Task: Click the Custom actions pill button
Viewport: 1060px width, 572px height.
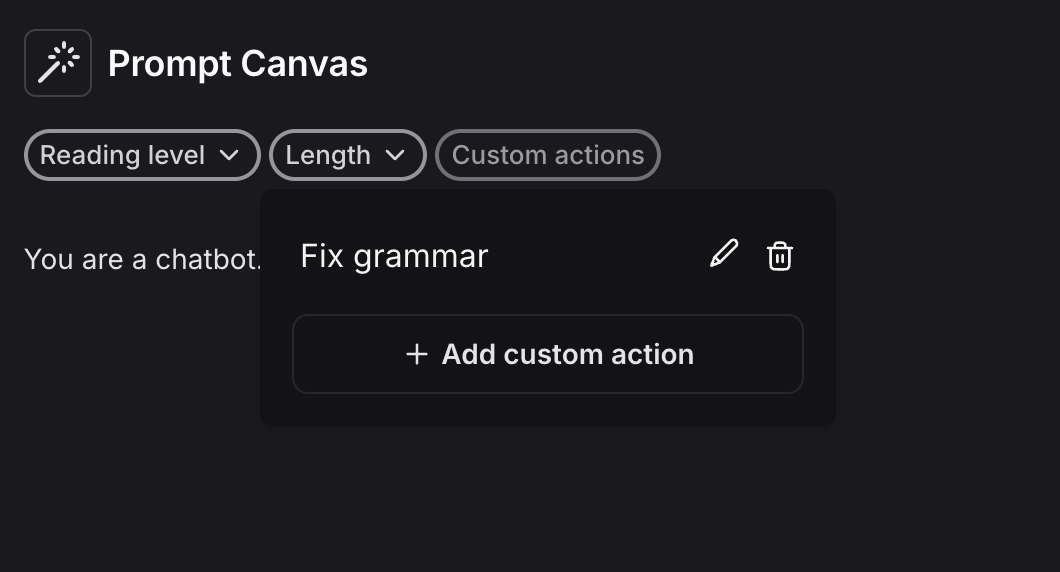Action: (x=548, y=155)
